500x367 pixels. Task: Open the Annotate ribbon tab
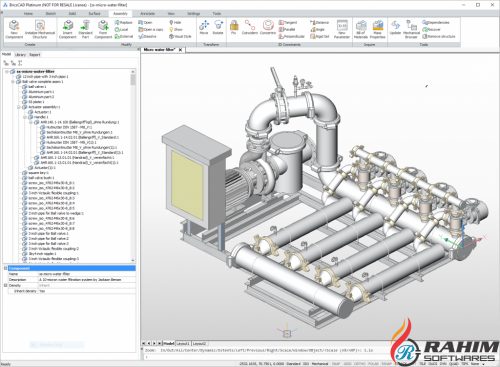point(147,14)
